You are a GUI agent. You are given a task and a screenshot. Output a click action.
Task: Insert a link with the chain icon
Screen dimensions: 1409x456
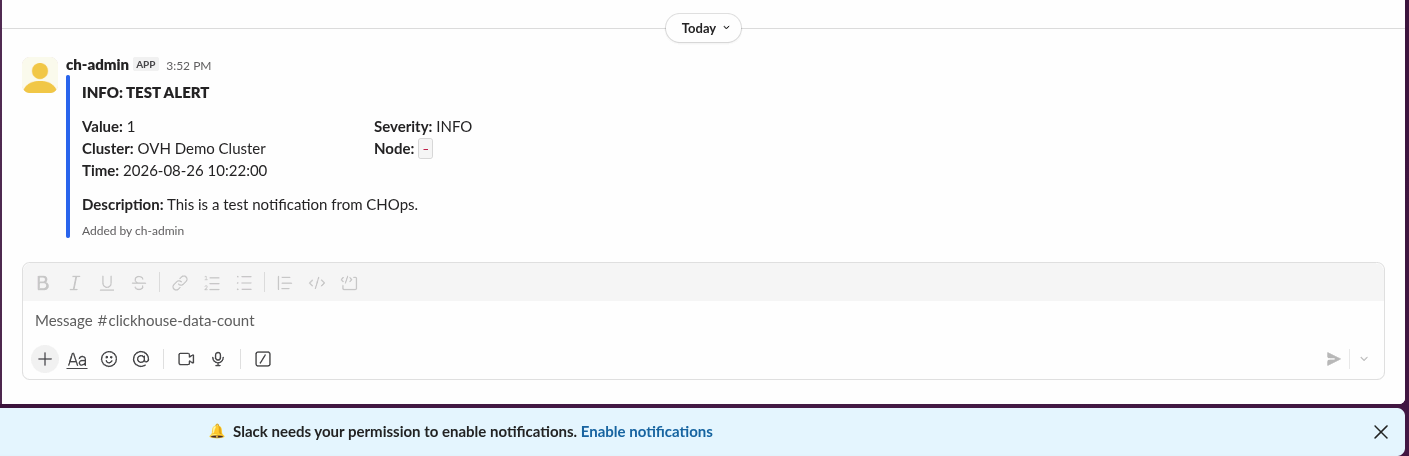(x=180, y=283)
